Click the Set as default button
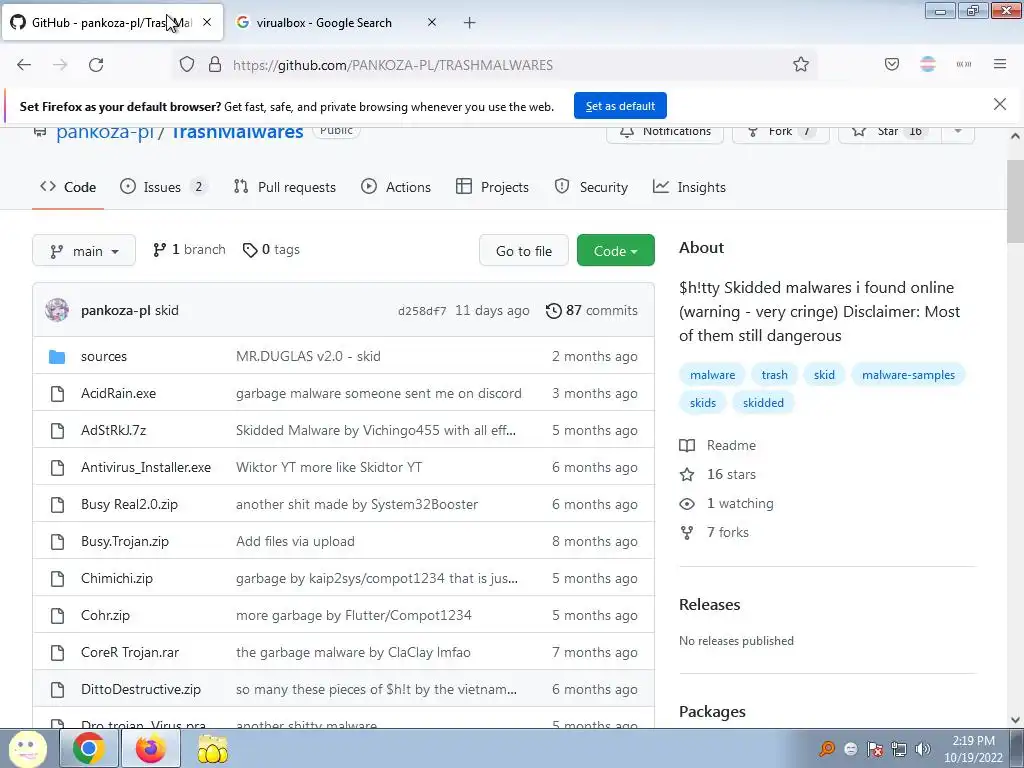 620,106
